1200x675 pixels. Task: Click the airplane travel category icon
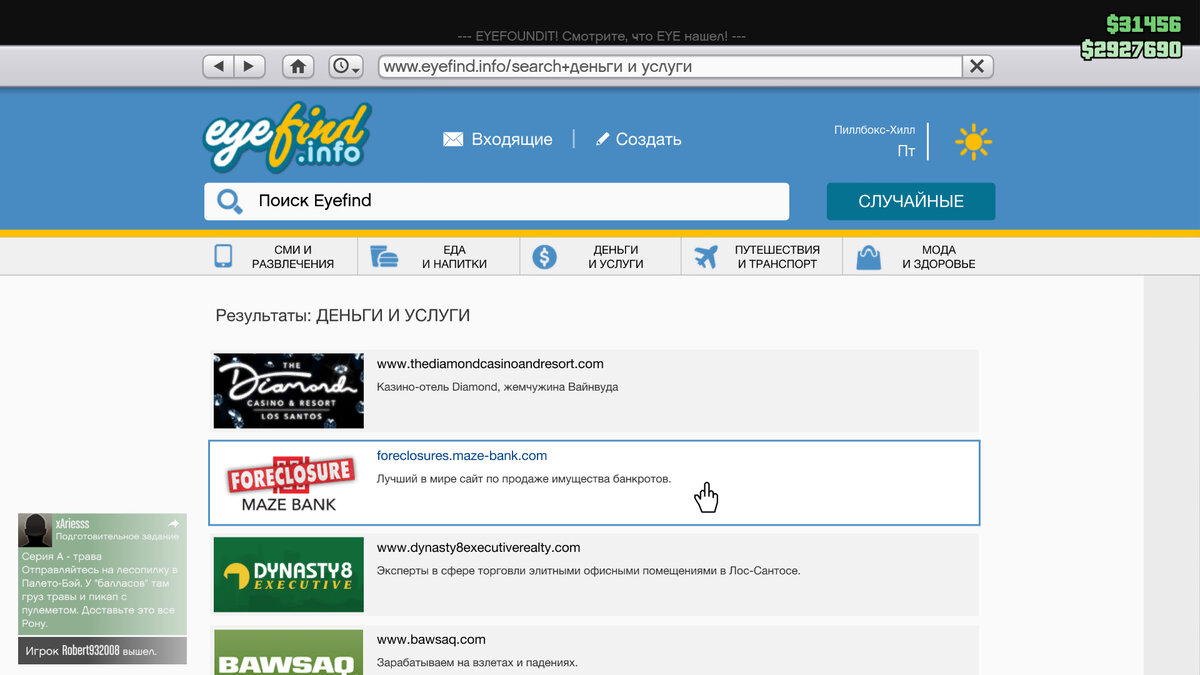(x=706, y=257)
